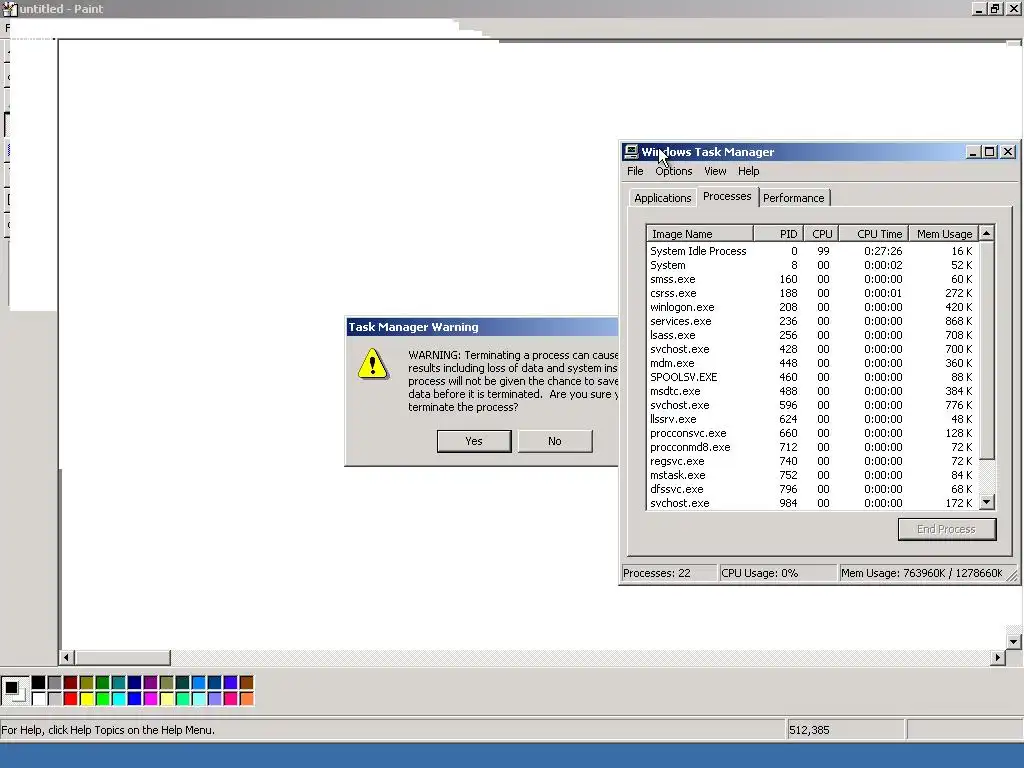
Task: Click the Task Manager Warning title bar
Action: [482, 327]
